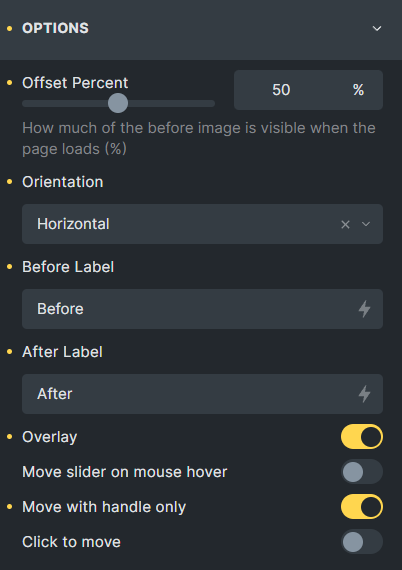402x570 pixels.
Task: Turn off Move with handle only
Action: tap(362, 506)
